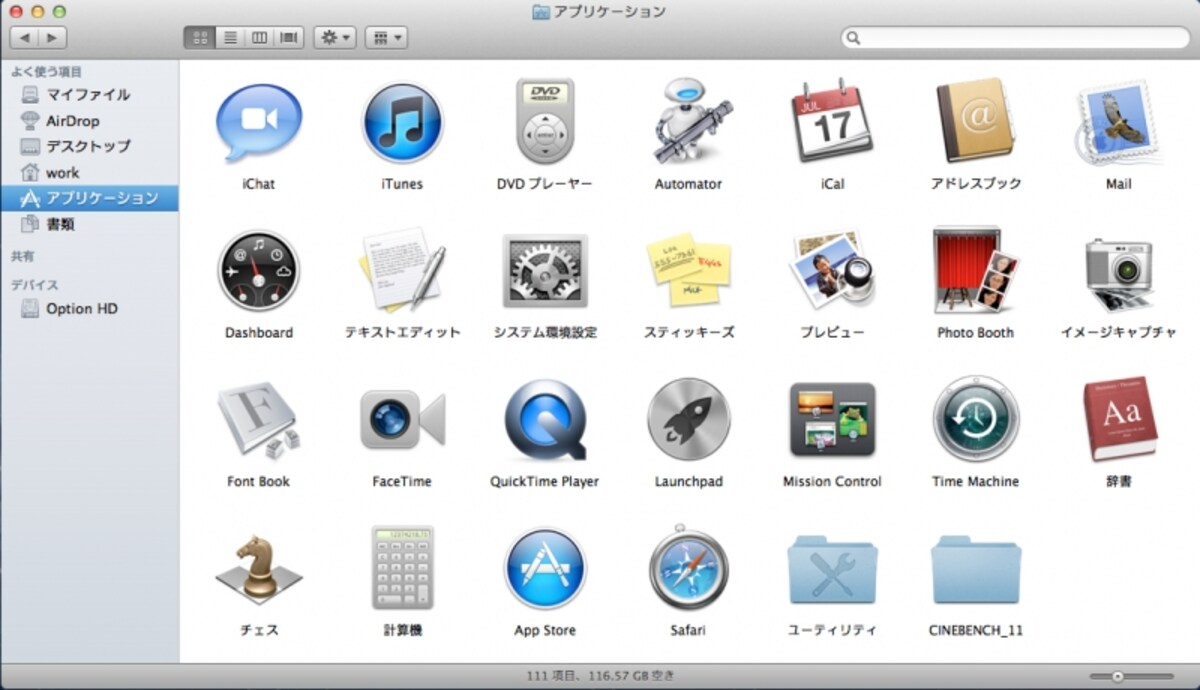The image size is (1200, 690).
Task: Open the Launchpad rocket icon
Action: (x=688, y=419)
